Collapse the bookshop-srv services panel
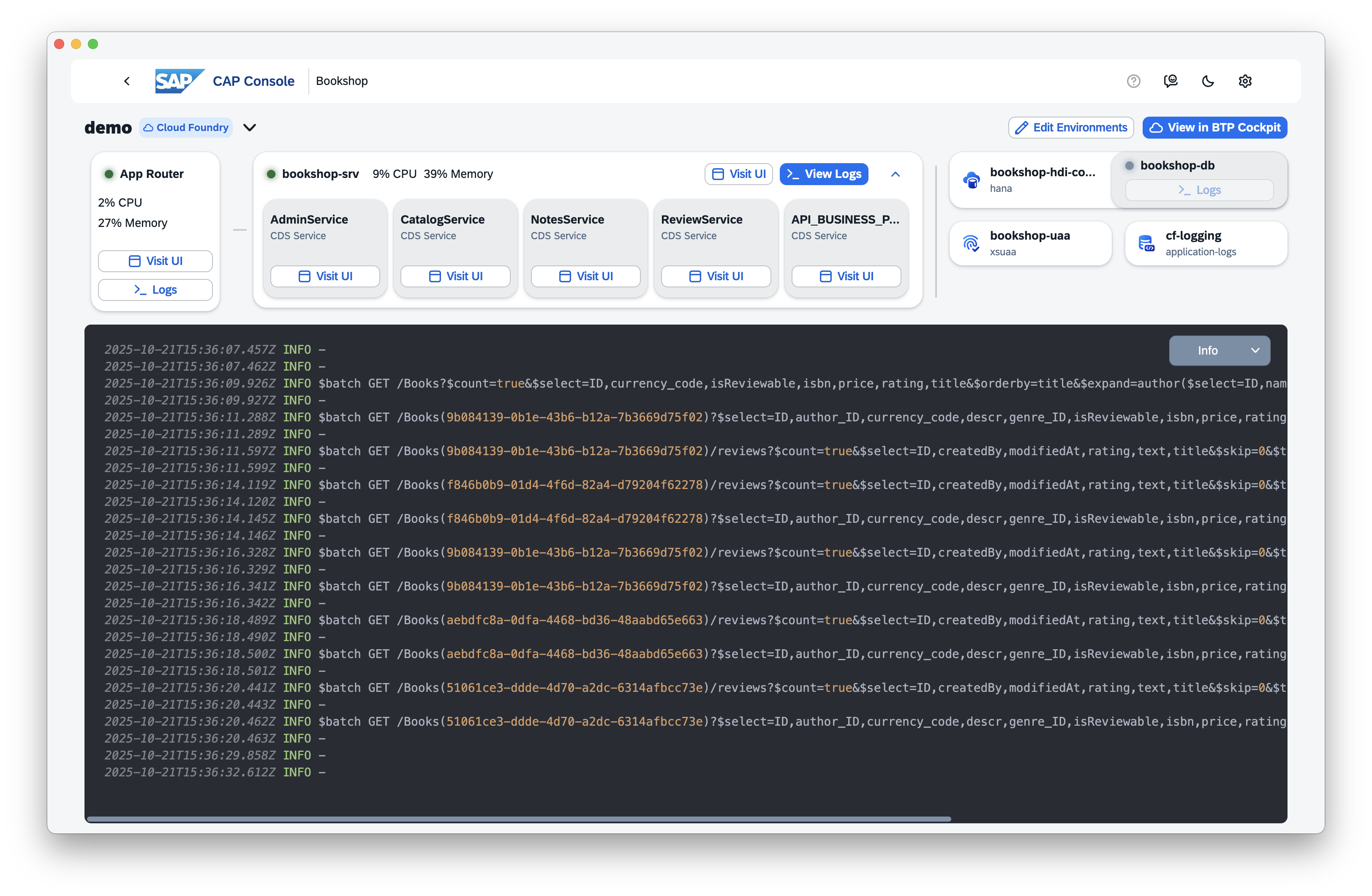 (x=895, y=174)
